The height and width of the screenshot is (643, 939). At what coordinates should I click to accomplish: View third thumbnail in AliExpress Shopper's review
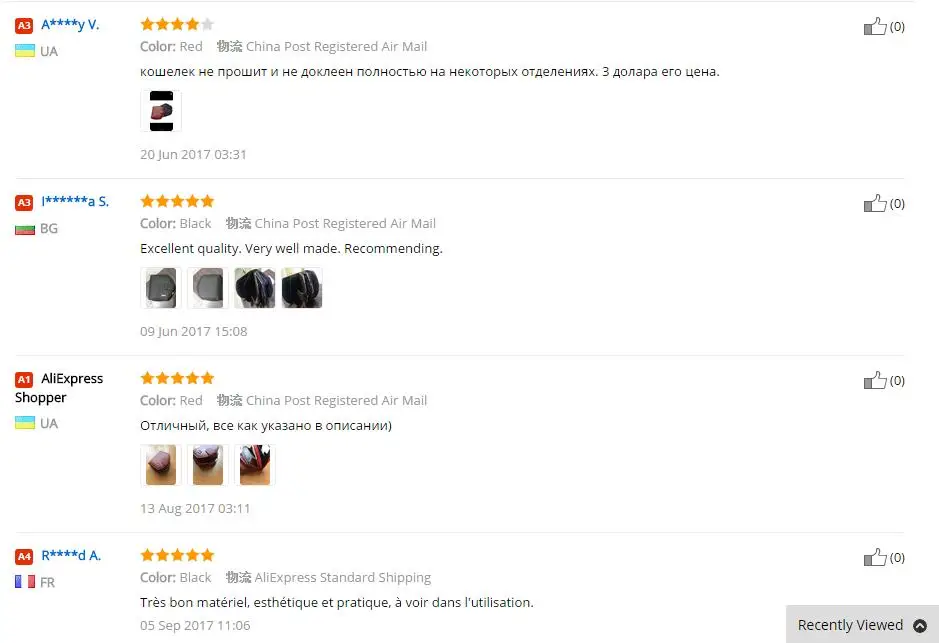coord(255,465)
